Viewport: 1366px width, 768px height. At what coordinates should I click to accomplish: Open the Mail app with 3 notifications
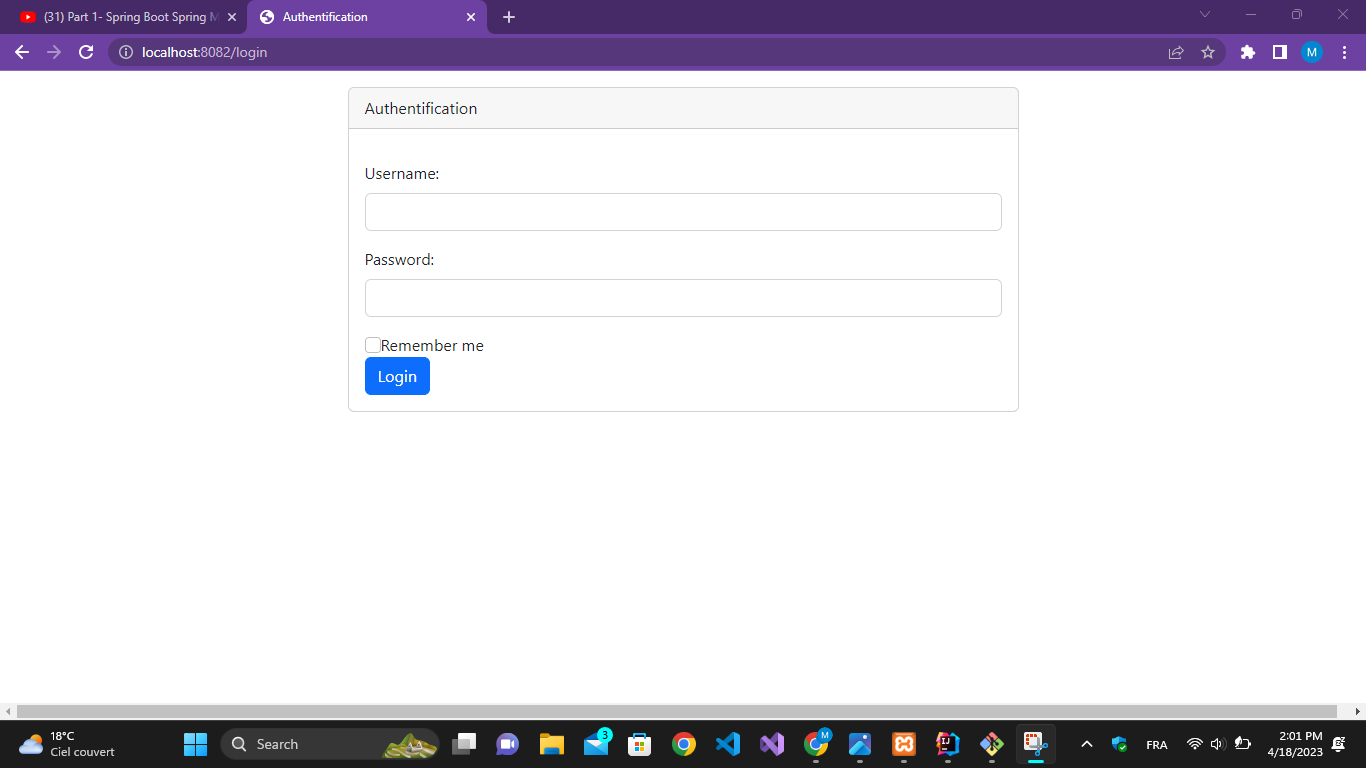[597, 744]
